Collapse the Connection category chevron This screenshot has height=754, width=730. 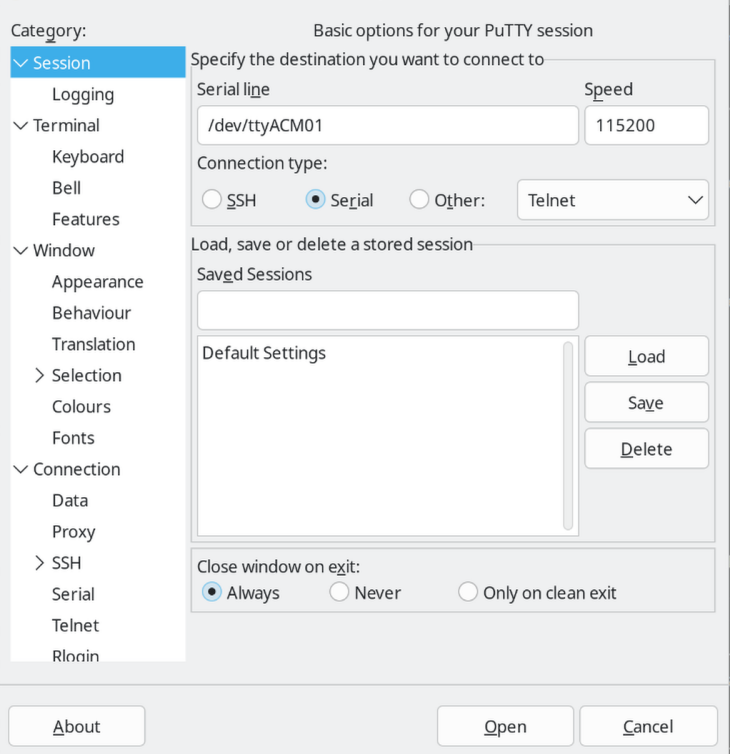click(21, 470)
